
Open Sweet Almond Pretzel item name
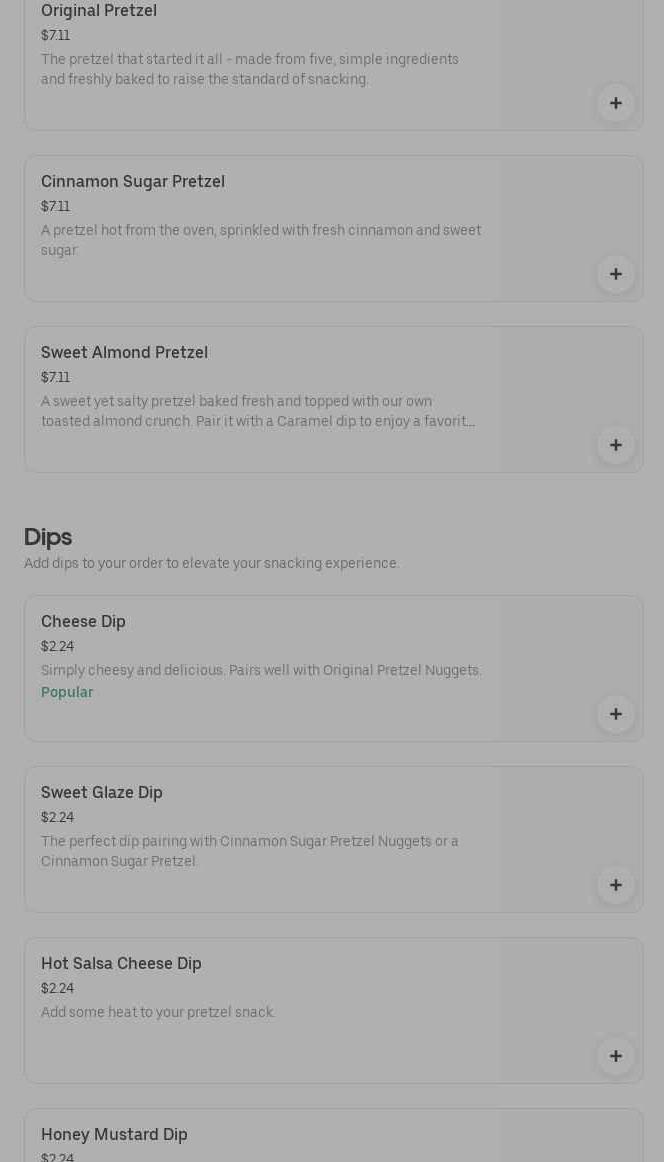[x=124, y=353]
